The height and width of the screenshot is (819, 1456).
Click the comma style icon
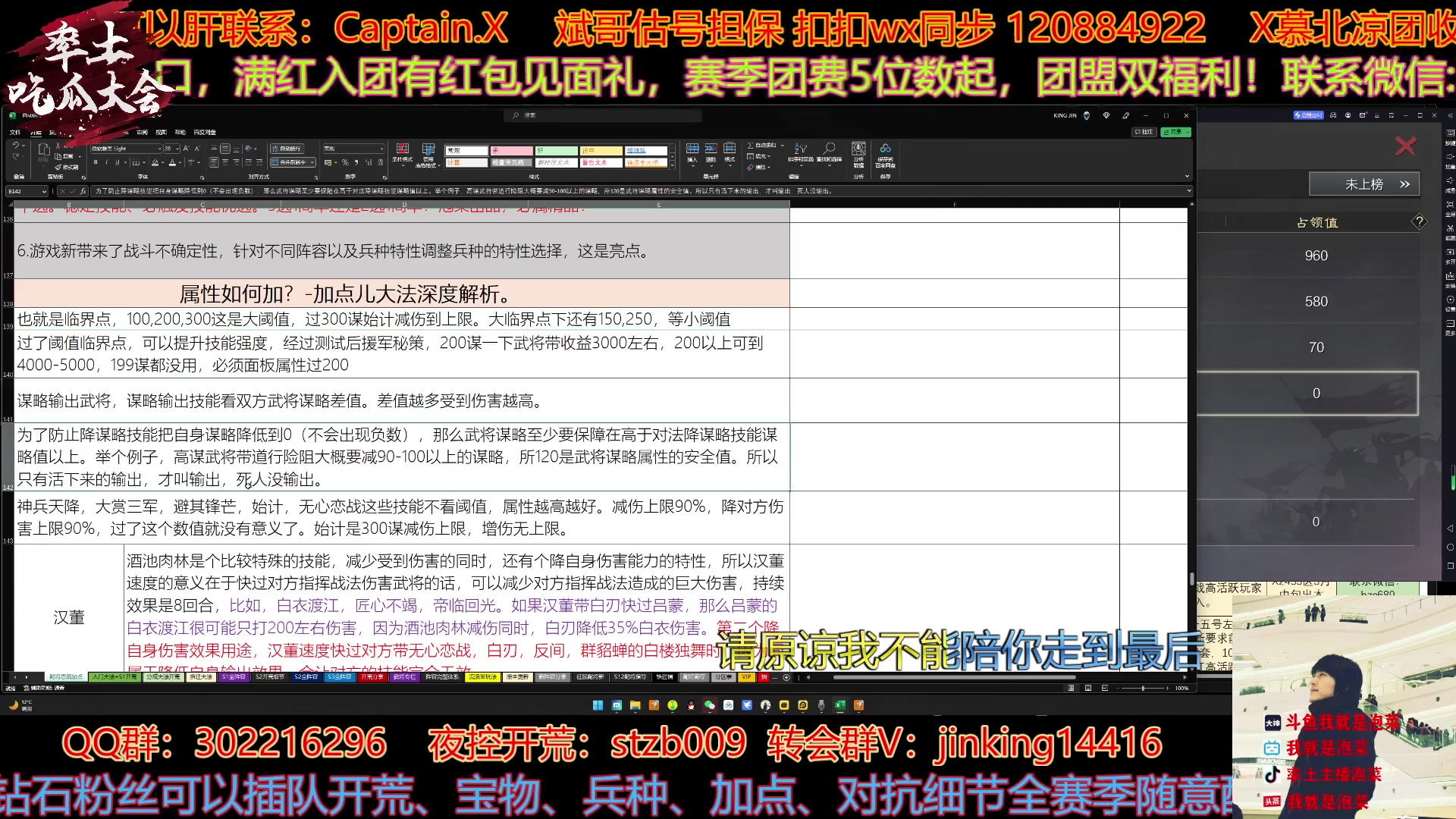tap(356, 162)
